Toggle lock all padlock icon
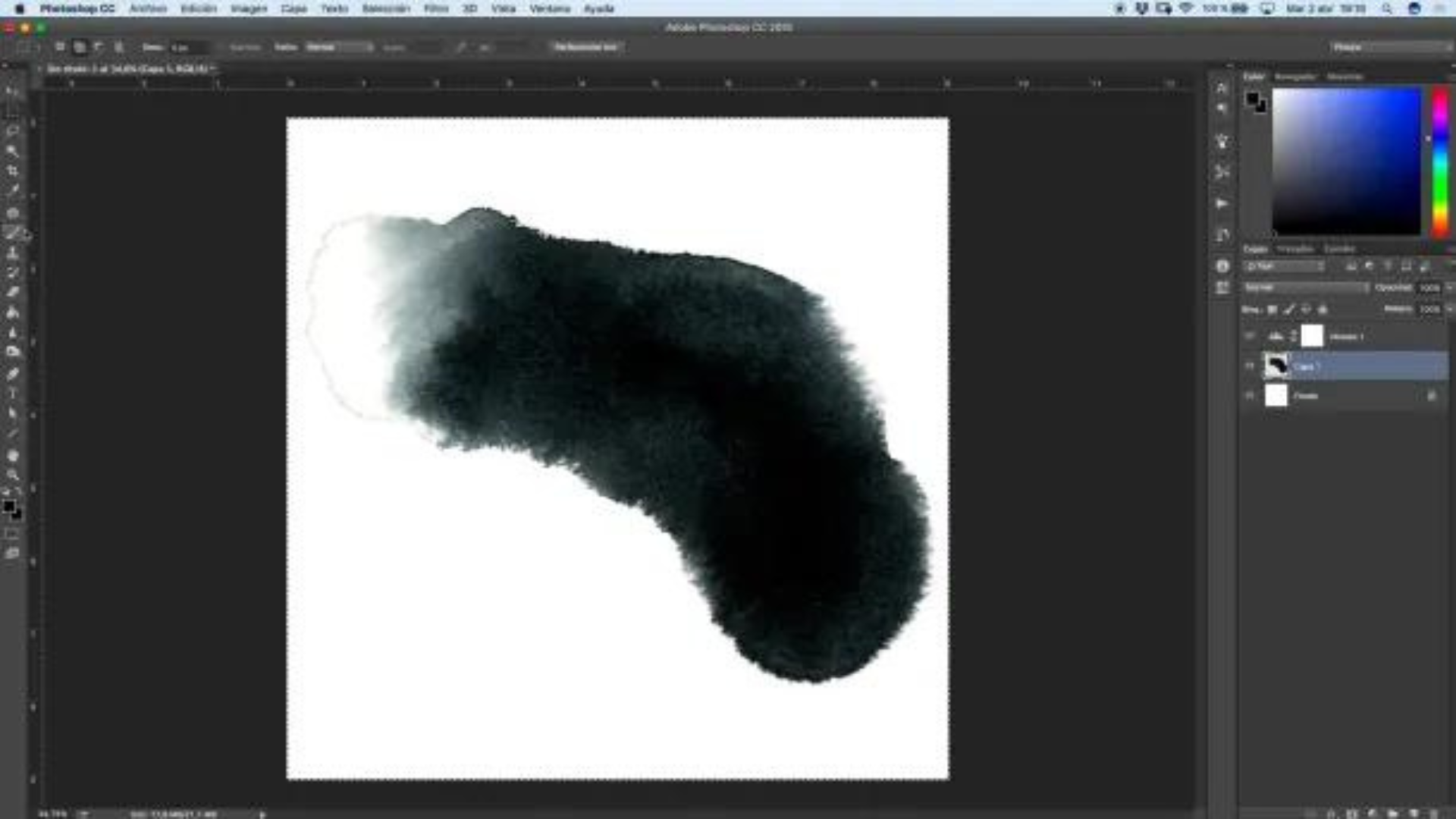Viewport: 1456px width, 819px height. (x=1323, y=309)
